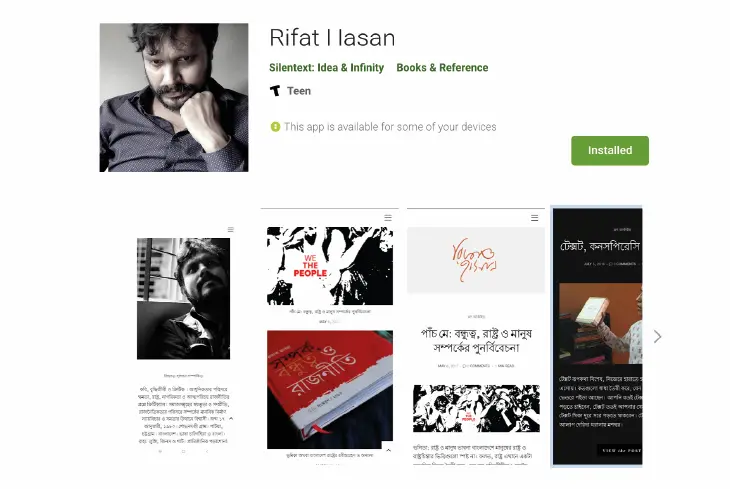Click the hamburger menu icon in first screenshot
This screenshot has width=730, height=489.
click(x=230, y=230)
